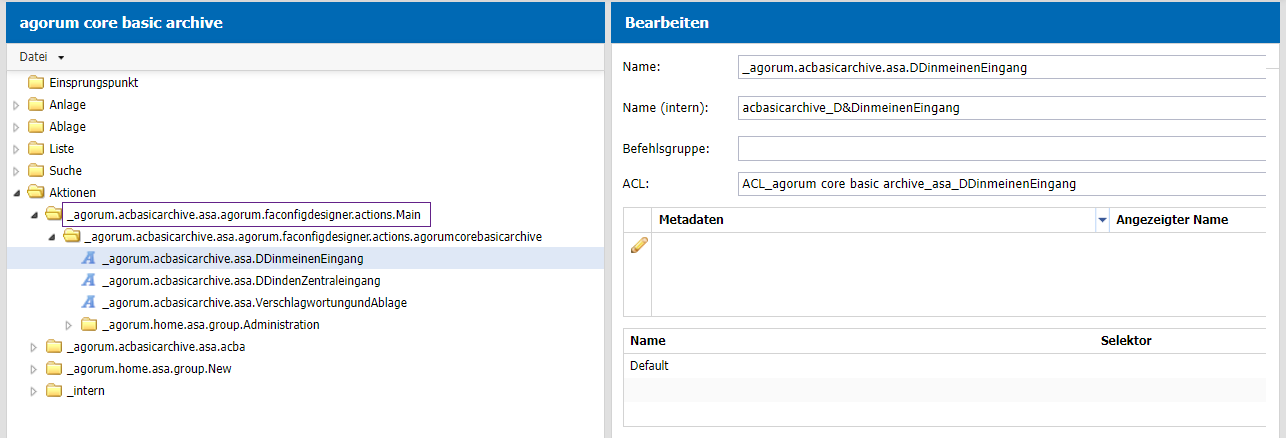Image resolution: width=1286 pixels, height=438 pixels.
Task: Expand the _agorum.home.asa.group.New node
Action: point(34,368)
